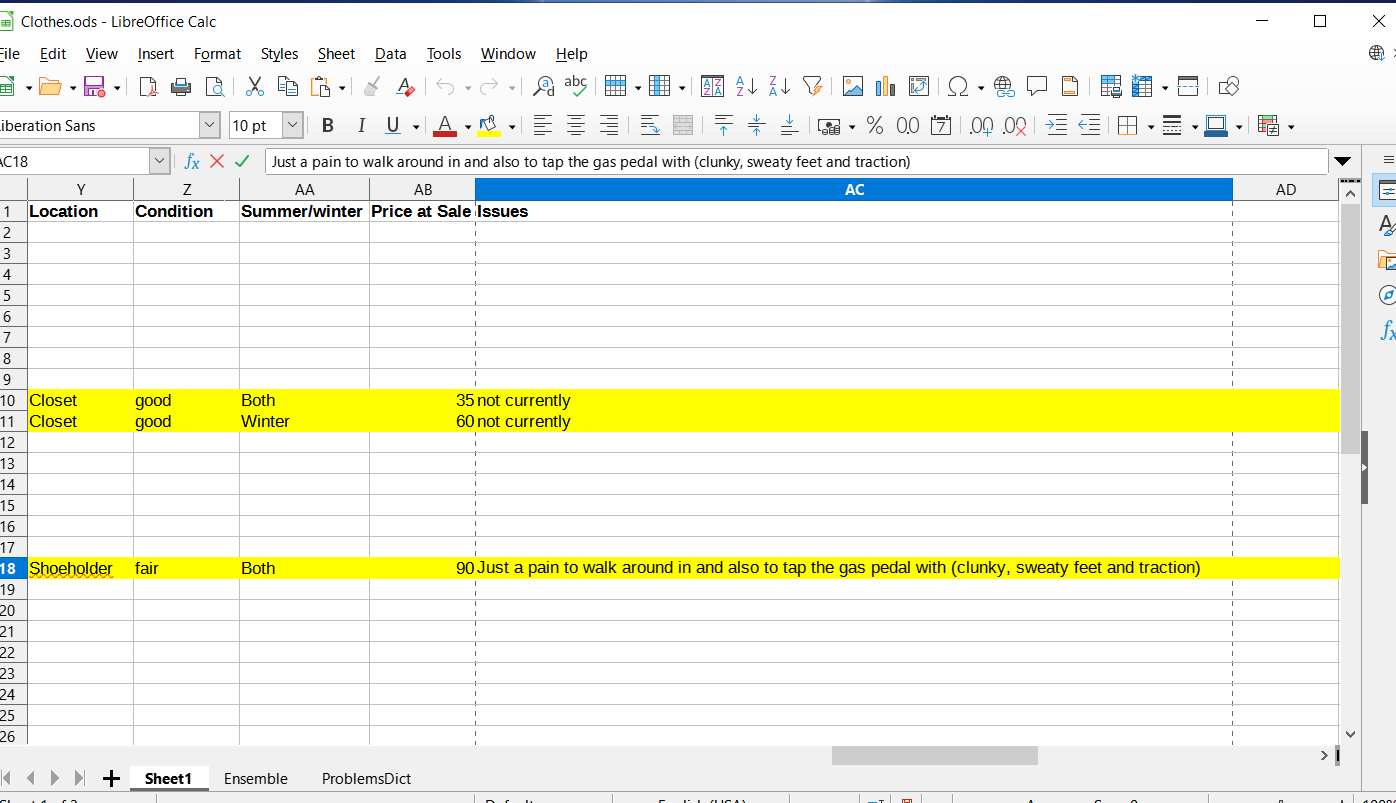Insert a special character (omega)
The width and height of the screenshot is (1396, 803).
coord(958,87)
